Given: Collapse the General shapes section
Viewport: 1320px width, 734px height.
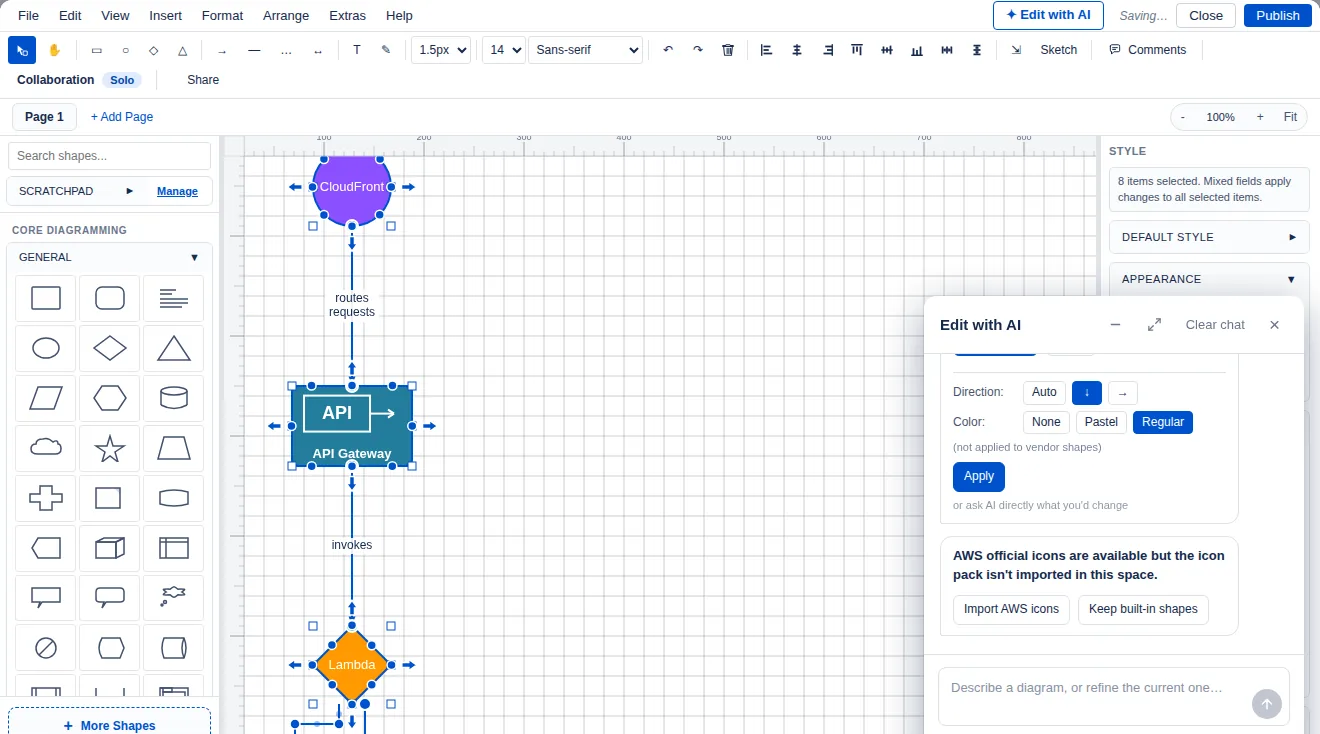Looking at the screenshot, I should pyautogui.click(x=110, y=257).
